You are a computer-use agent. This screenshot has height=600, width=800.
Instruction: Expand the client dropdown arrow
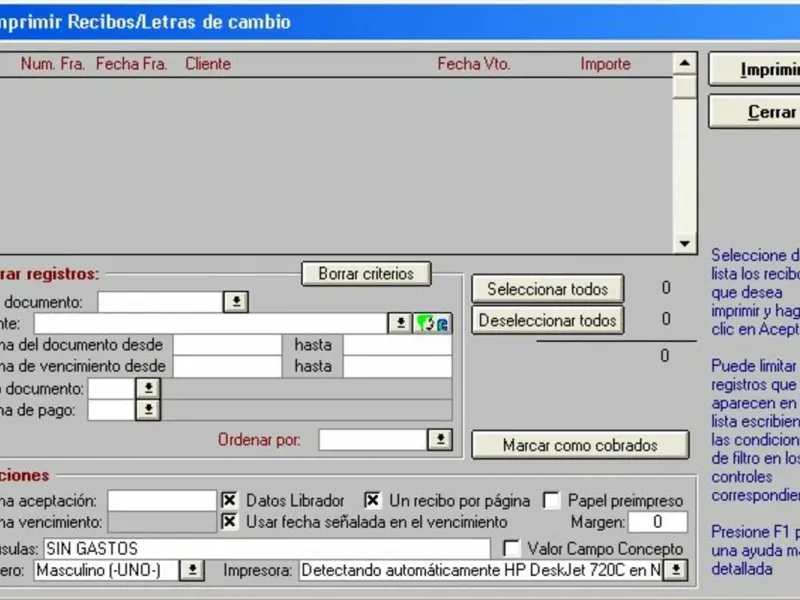click(x=401, y=323)
